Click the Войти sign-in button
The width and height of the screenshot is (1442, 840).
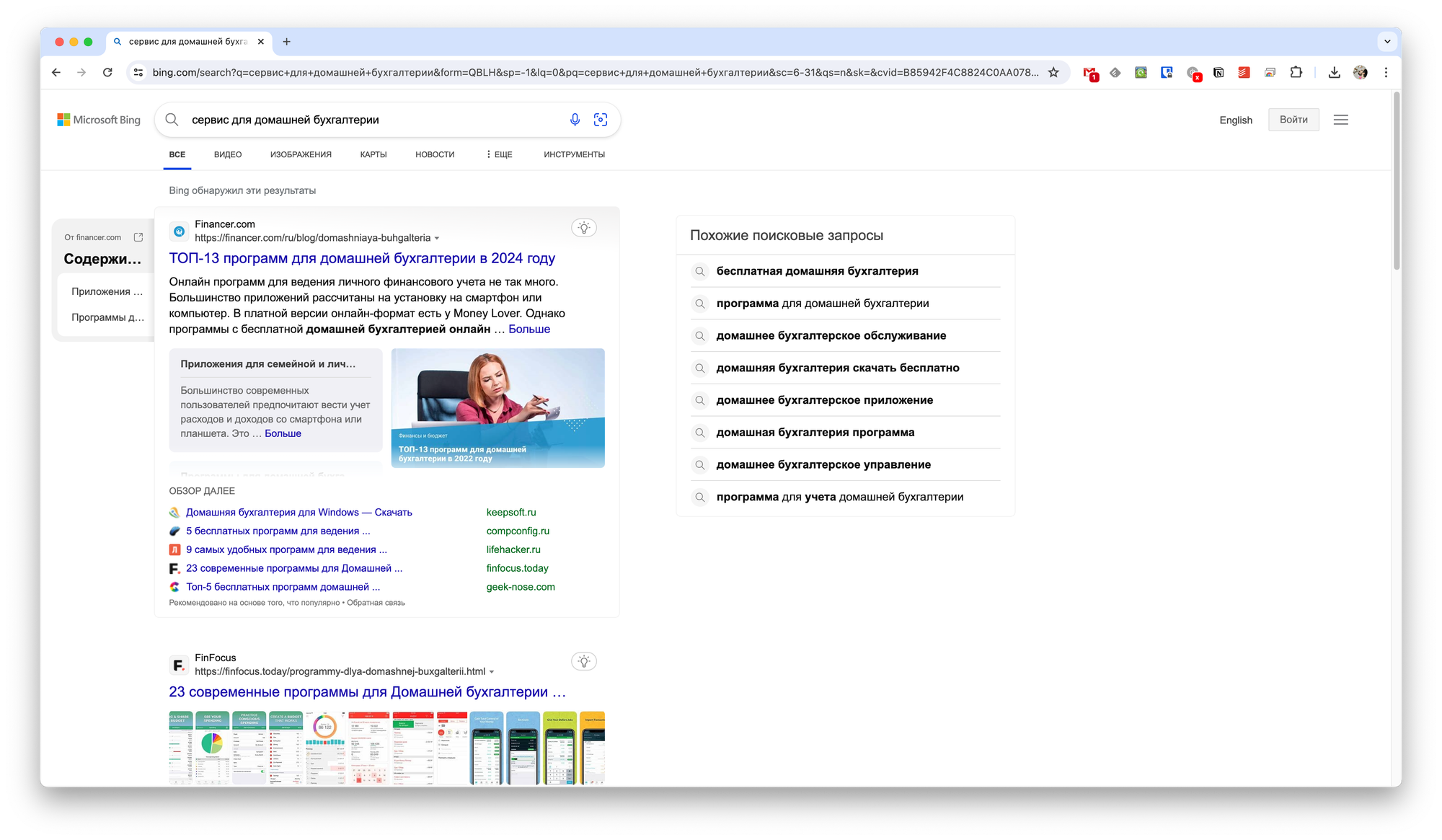pyautogui.click(x=1293, y=120)
